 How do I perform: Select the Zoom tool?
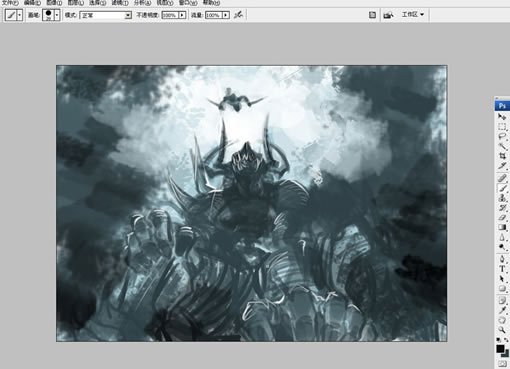(502, 330)
